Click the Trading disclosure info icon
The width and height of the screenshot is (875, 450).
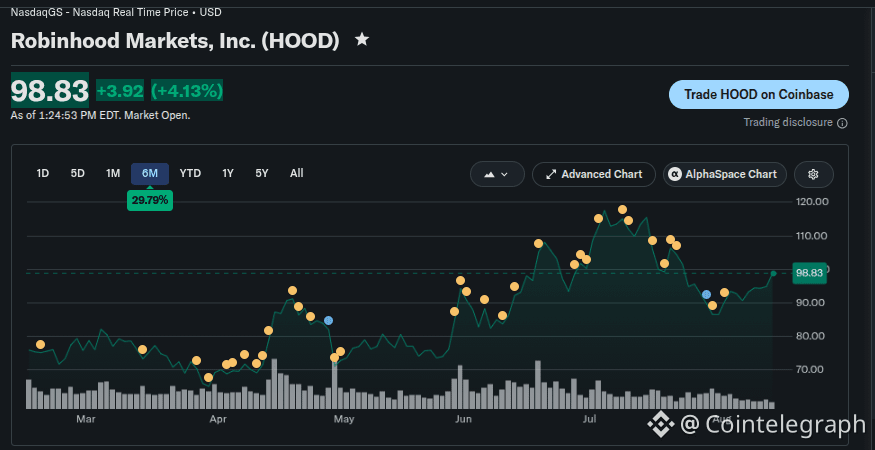842,123
